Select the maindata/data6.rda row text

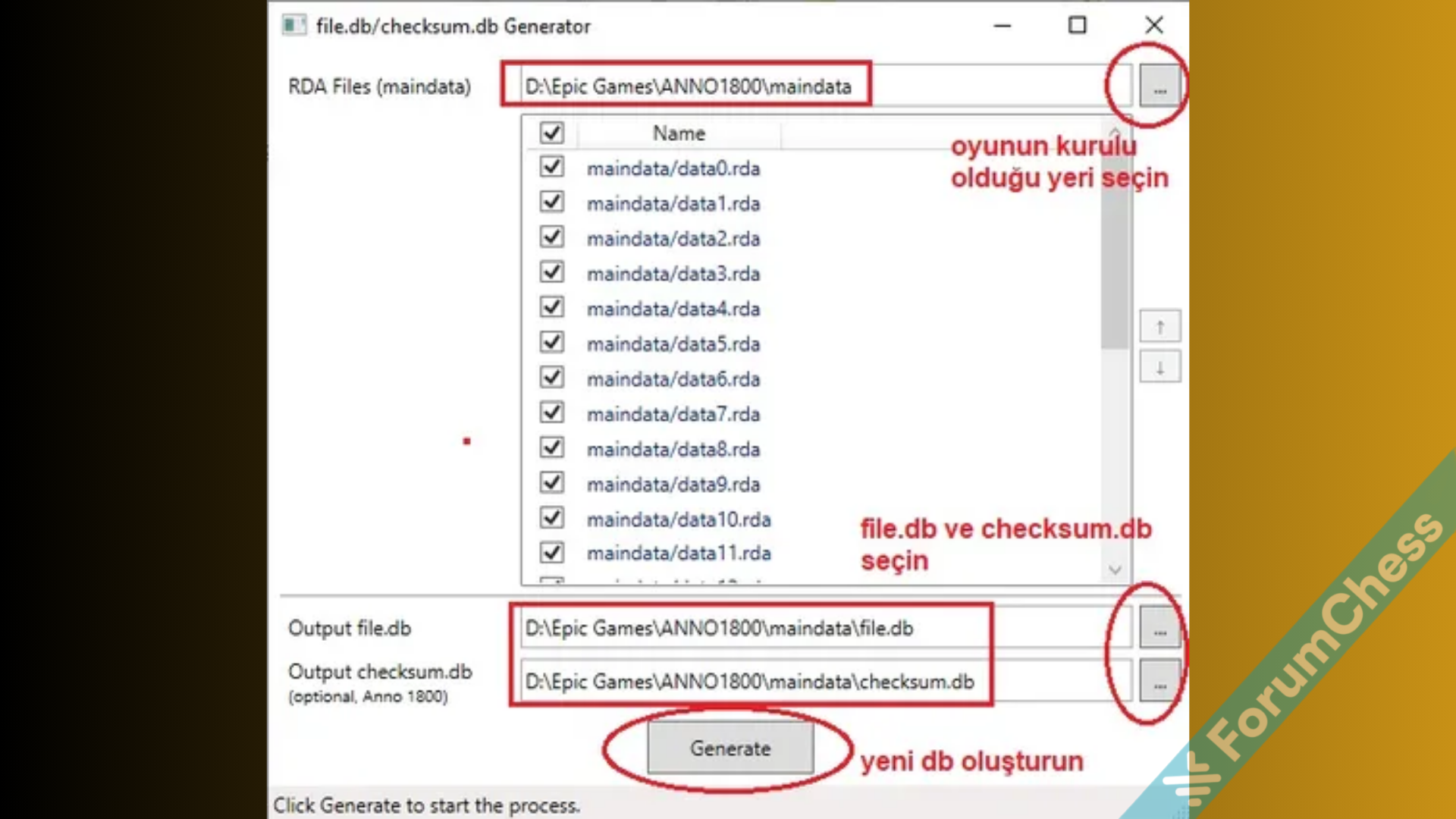tap(673, 379)
